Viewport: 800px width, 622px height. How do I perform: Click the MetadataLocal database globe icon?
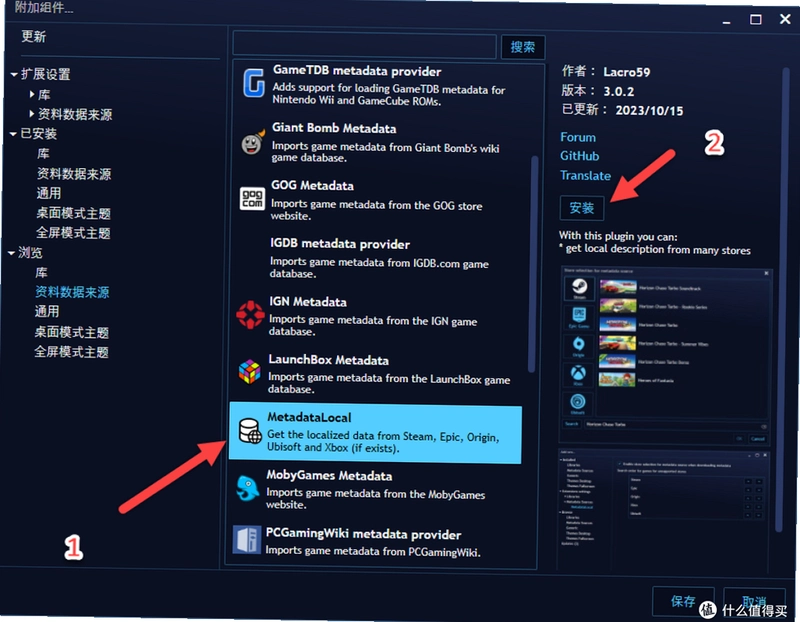click(x=250, y=431)
